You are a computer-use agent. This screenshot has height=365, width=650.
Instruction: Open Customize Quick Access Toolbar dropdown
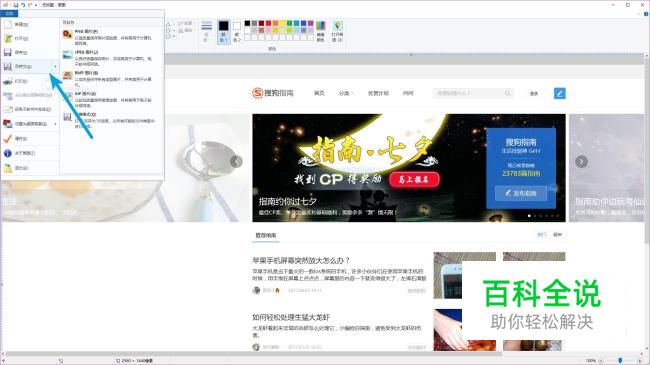pyautogui.click(x=36, y=5)
